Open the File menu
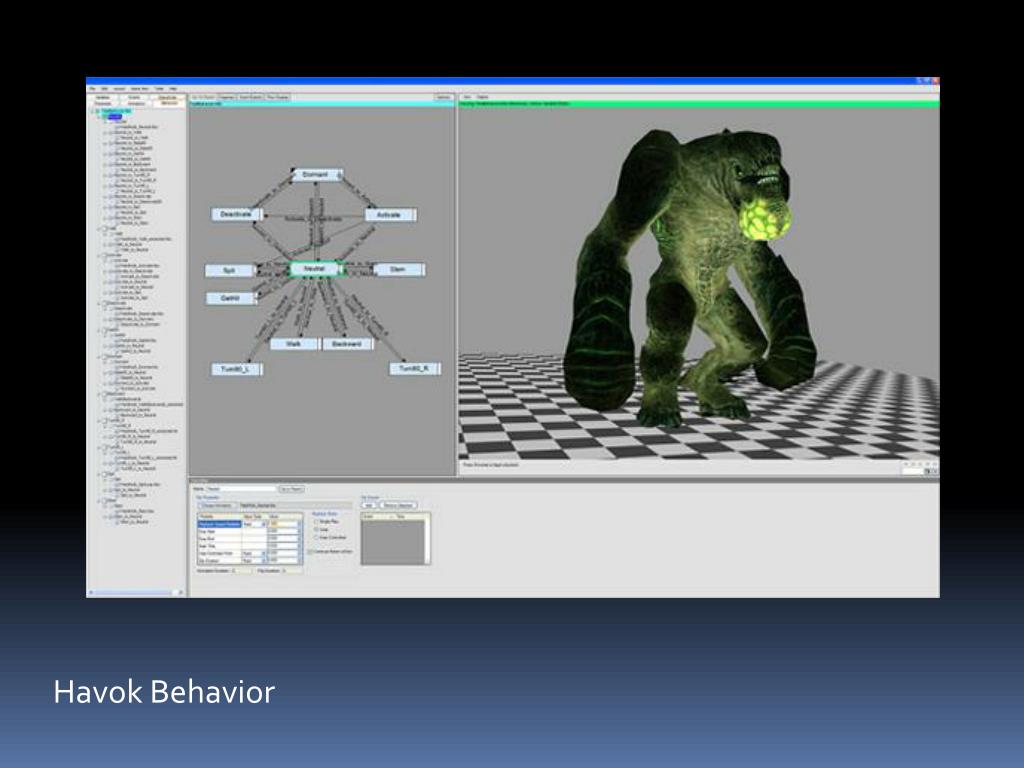Viewport: 1024px width, 768px height. coord(93,89)
